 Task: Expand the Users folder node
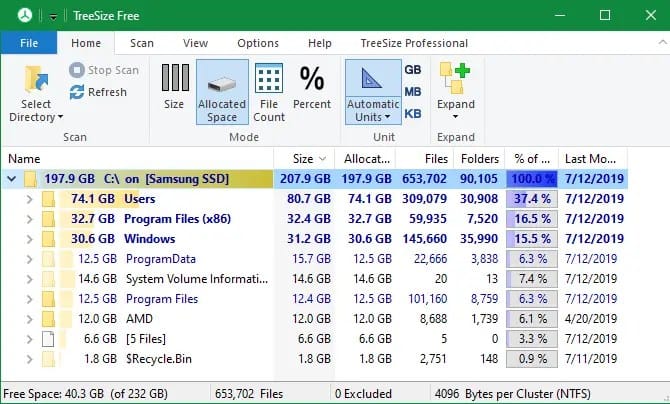[29, 199]
